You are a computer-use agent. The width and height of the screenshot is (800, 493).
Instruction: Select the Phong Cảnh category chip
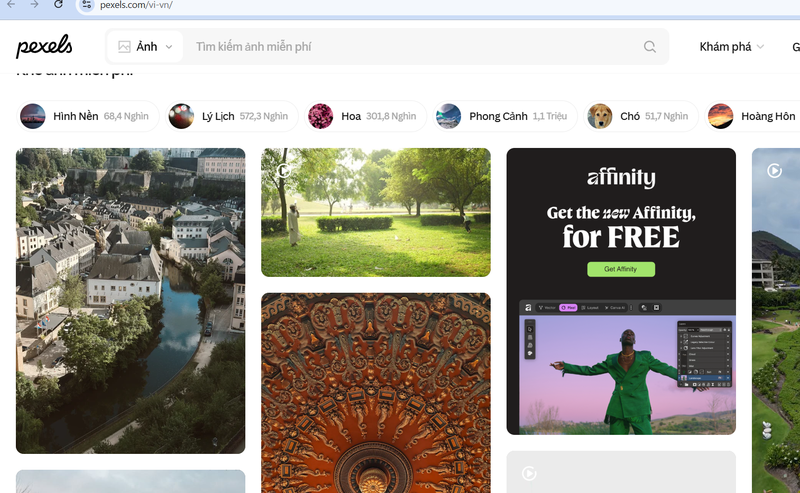click(505, 116)
